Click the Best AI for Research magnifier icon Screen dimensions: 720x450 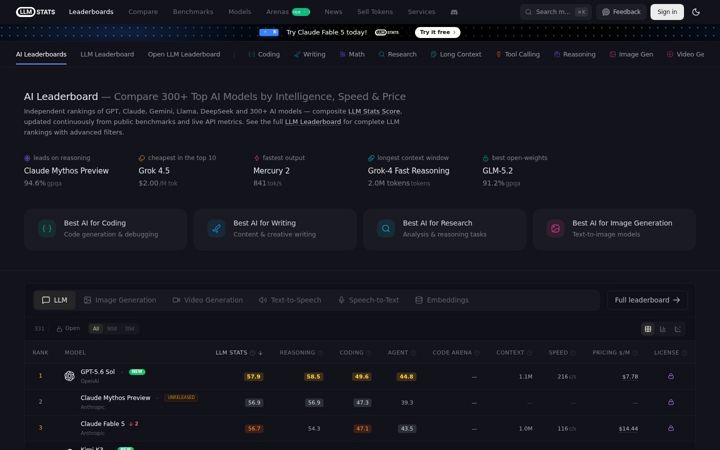click(x=386, y=228)
